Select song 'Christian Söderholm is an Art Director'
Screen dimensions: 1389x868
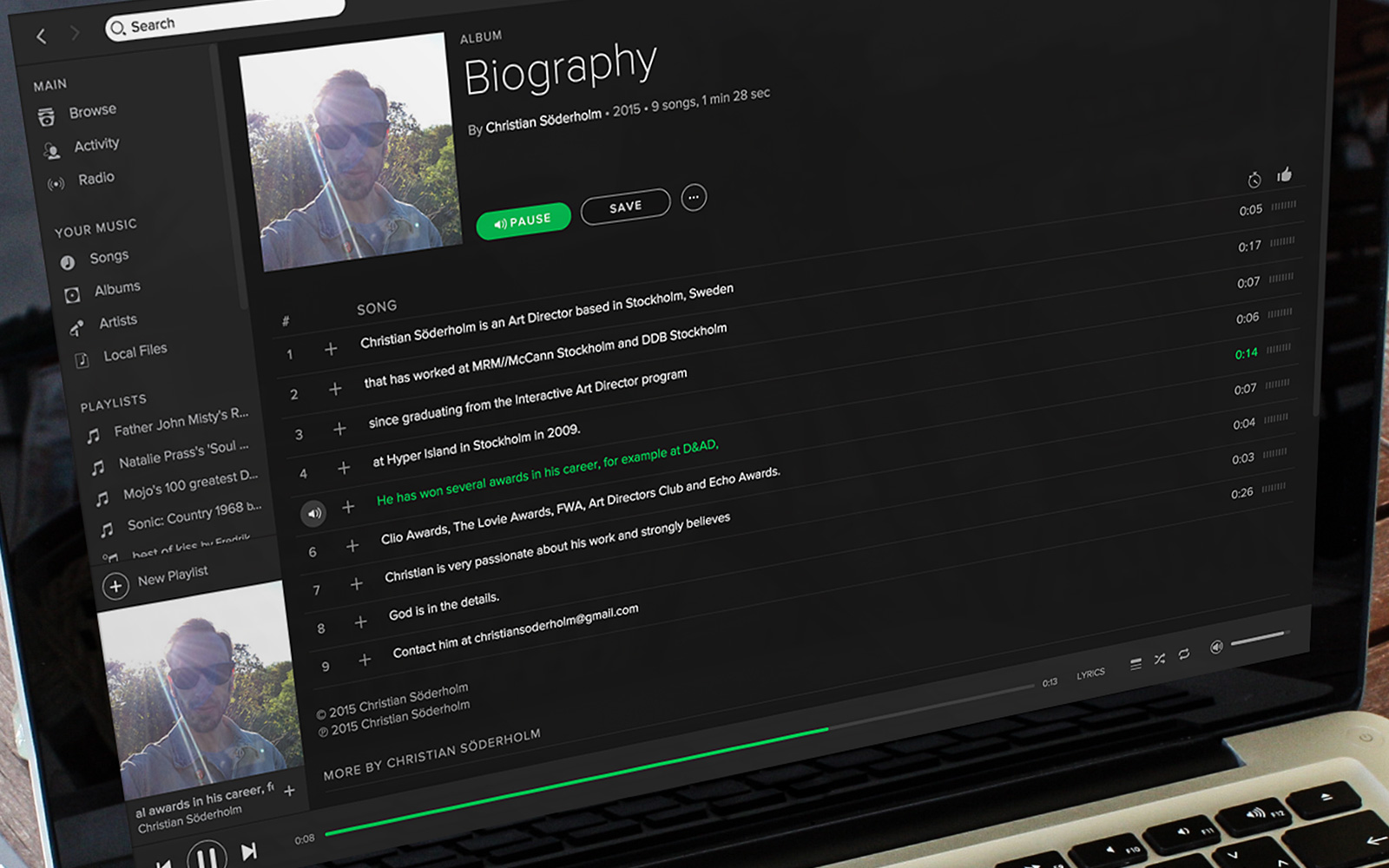pos(547,314)
